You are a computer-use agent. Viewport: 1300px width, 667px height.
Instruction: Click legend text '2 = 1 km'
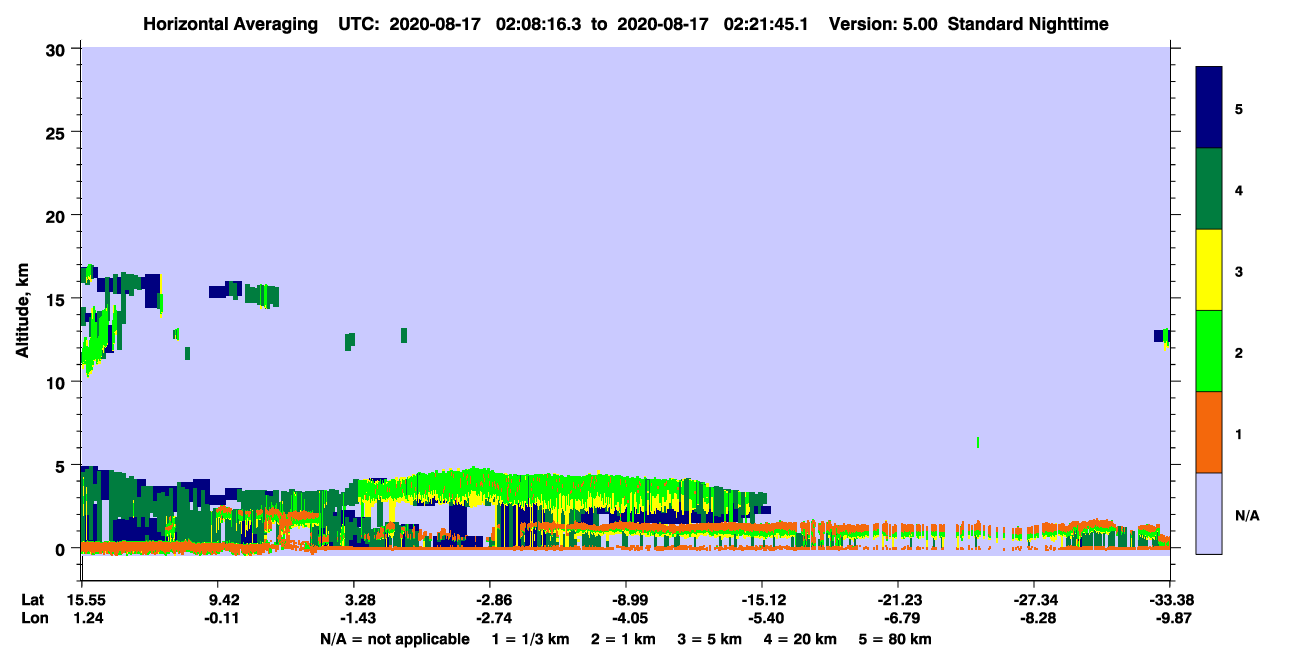tap(623, 639)
